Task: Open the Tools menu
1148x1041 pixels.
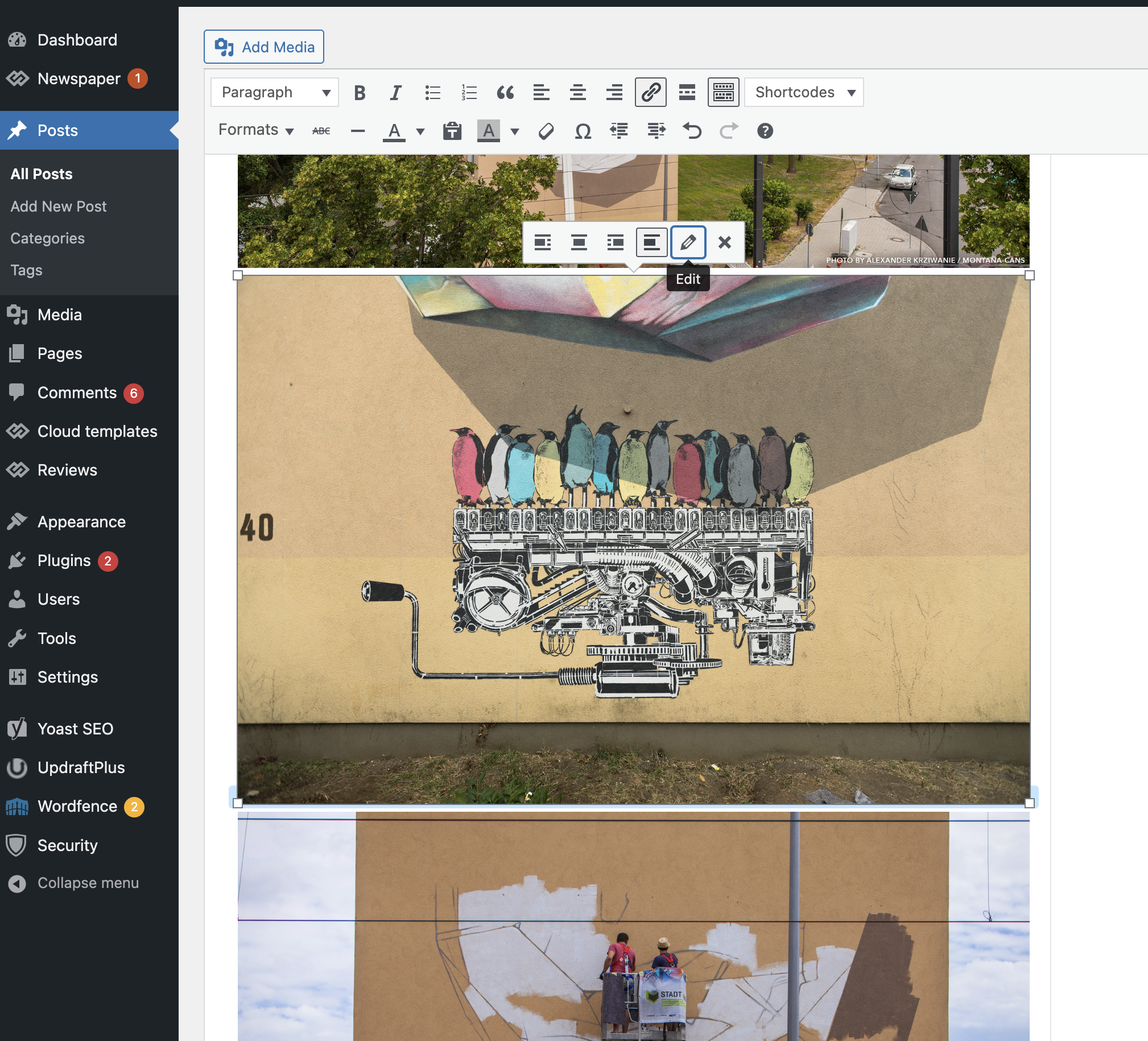Action: pyautogui.click(x=89, y=639)
